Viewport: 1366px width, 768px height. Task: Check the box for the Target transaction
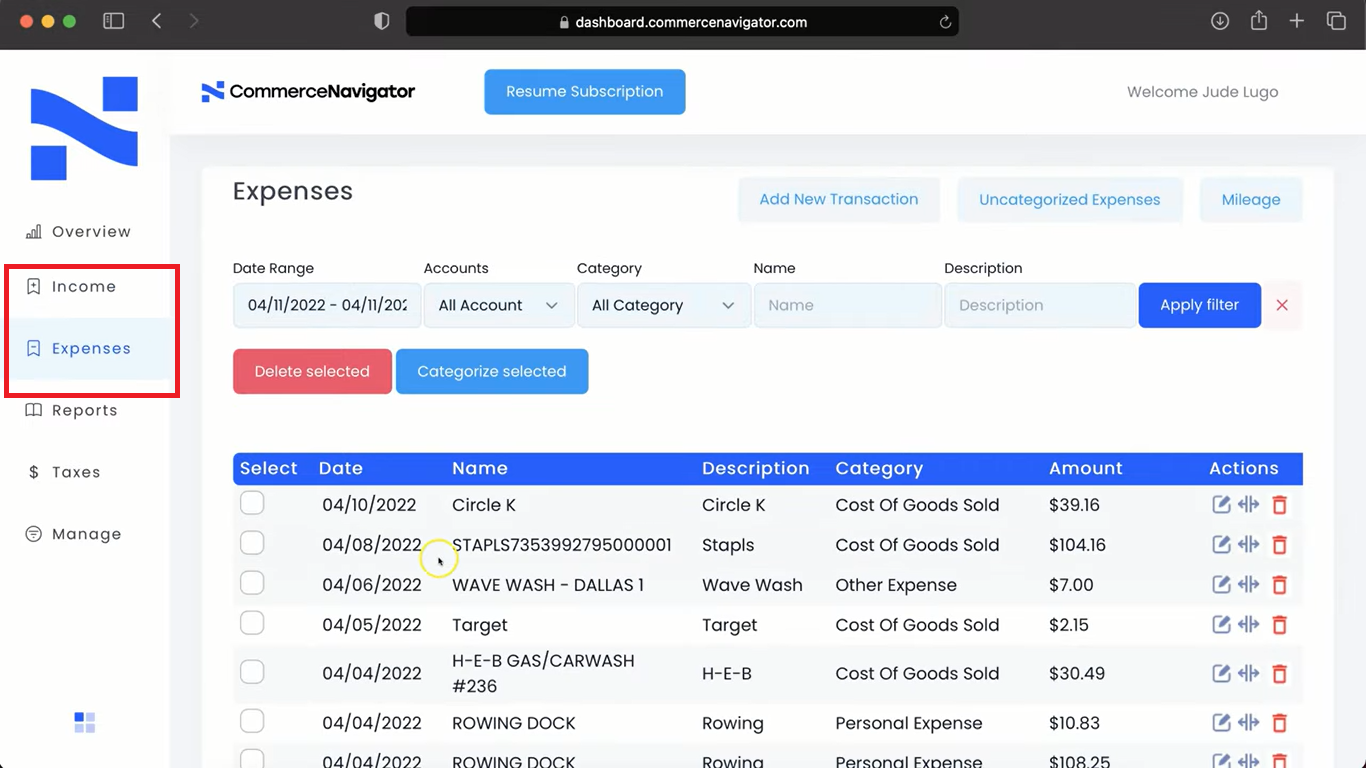pyautogui.click(x=252, y=623)
